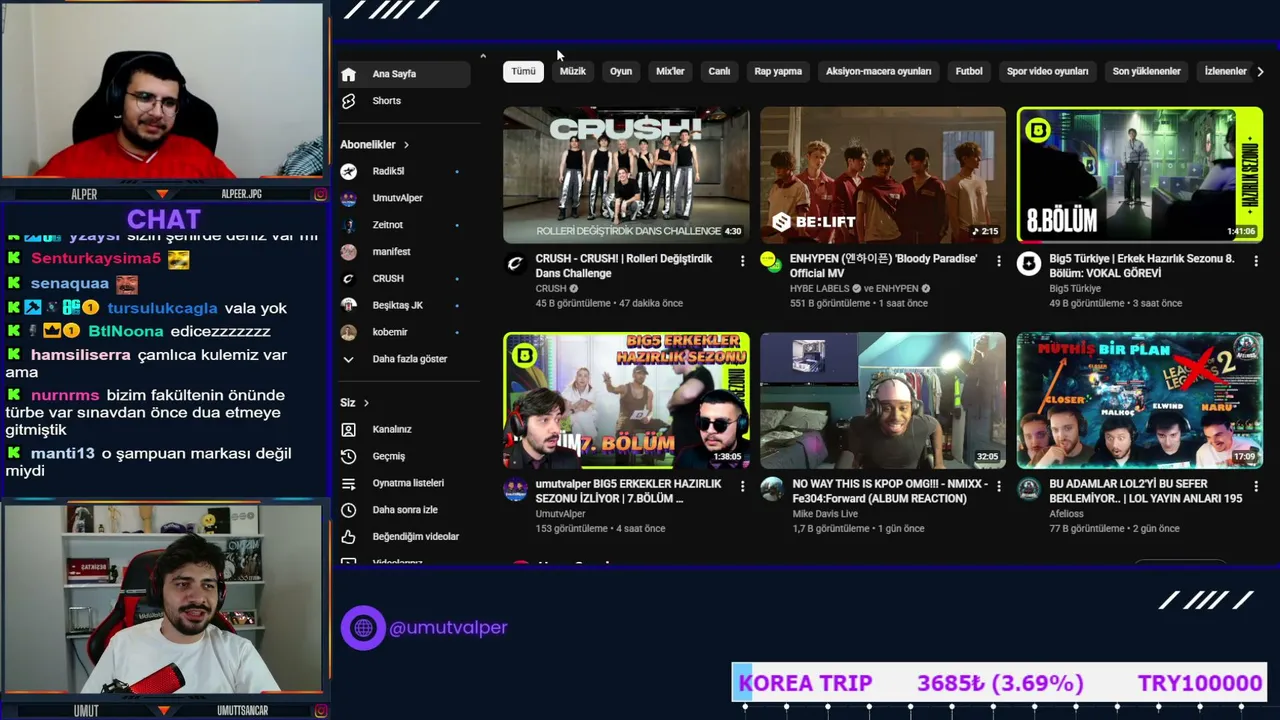Visit HYBE LABELS channel link under ENHYPEN video

pyautogui.click(x=819, y=289)
